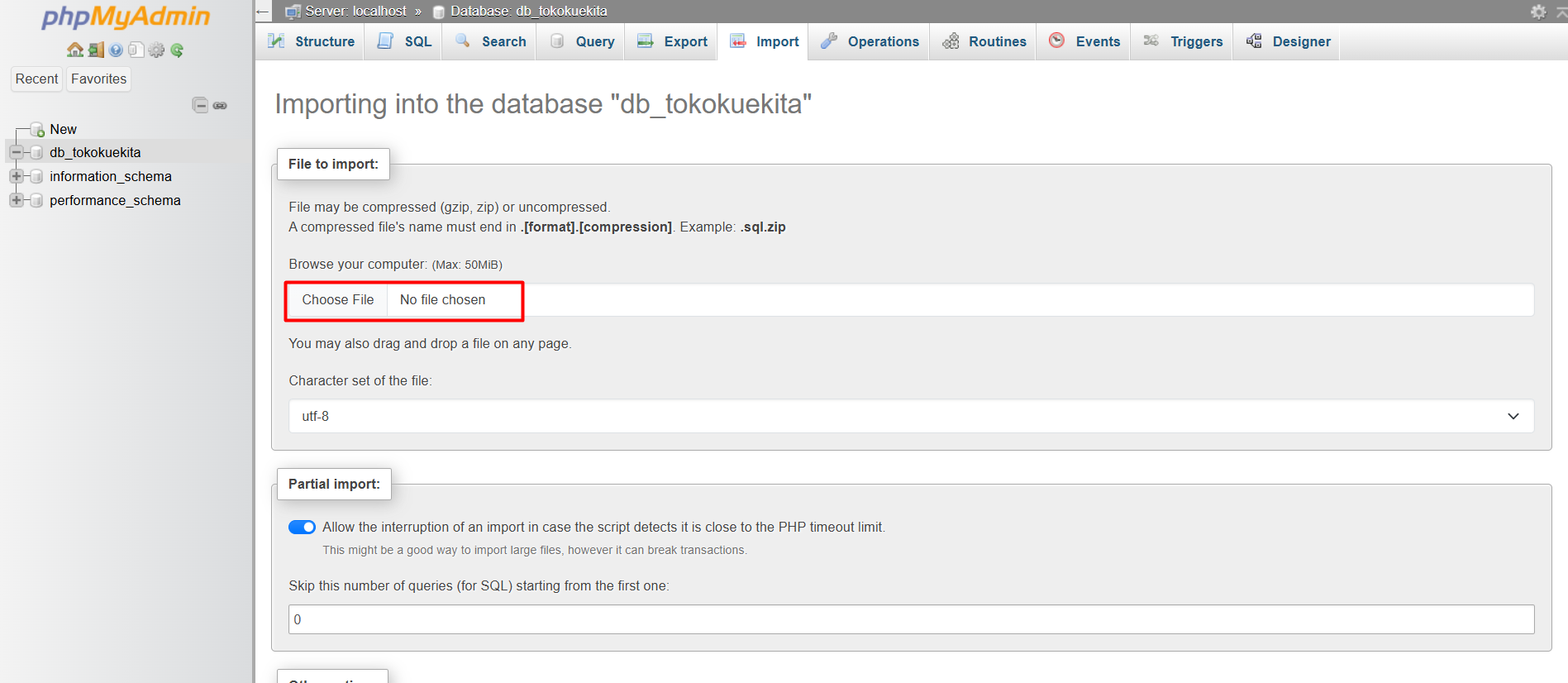This screenshot has width=1568, height=683.
Task: Select performance_schema in the navigation tree
Action: click(115, 200)
